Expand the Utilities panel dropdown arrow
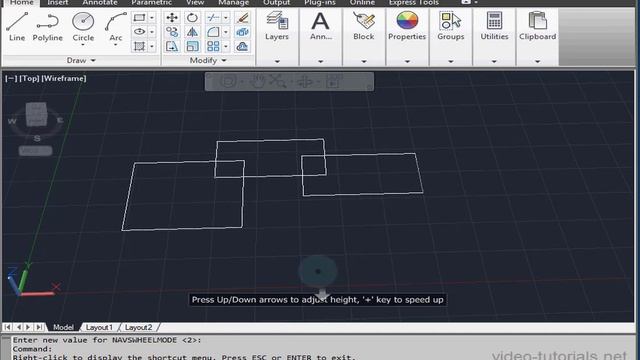 coord(494,61)
